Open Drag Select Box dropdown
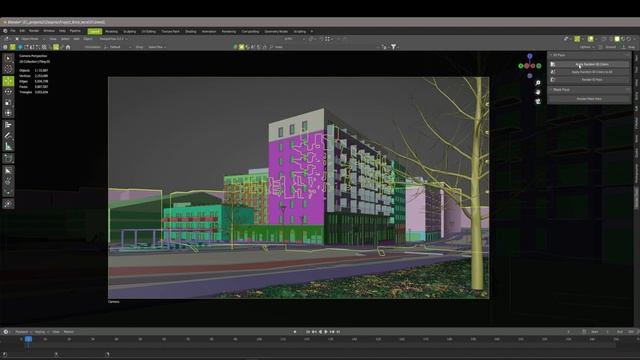The image size is (640, 360). coord(157,47)
